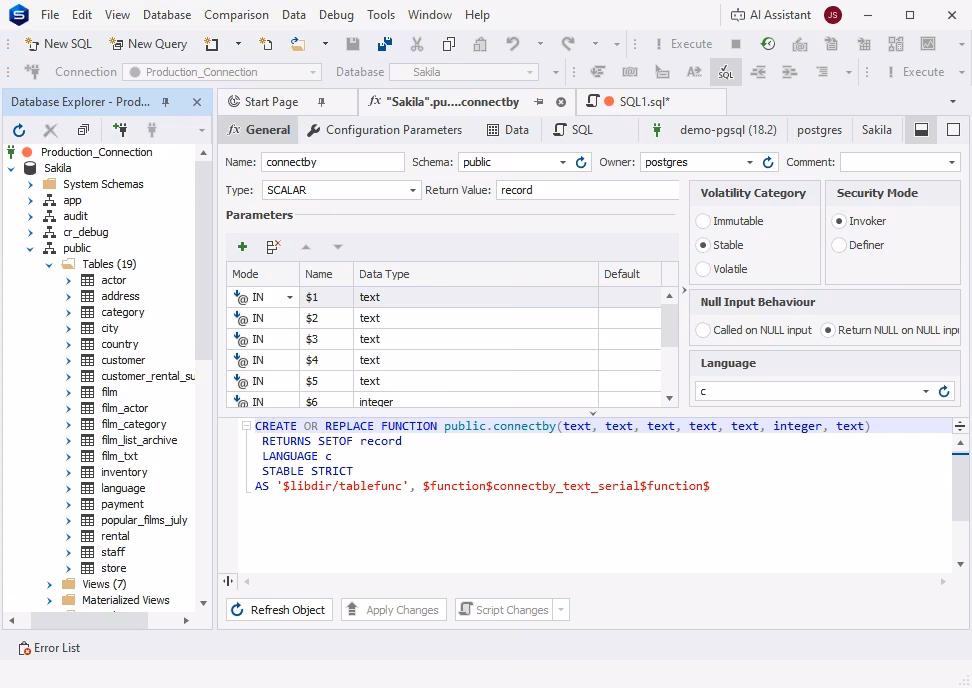The width and height of the screenshot is (972, 688).
Task: Expand the System Schemas node
Action: click(30, 184)
